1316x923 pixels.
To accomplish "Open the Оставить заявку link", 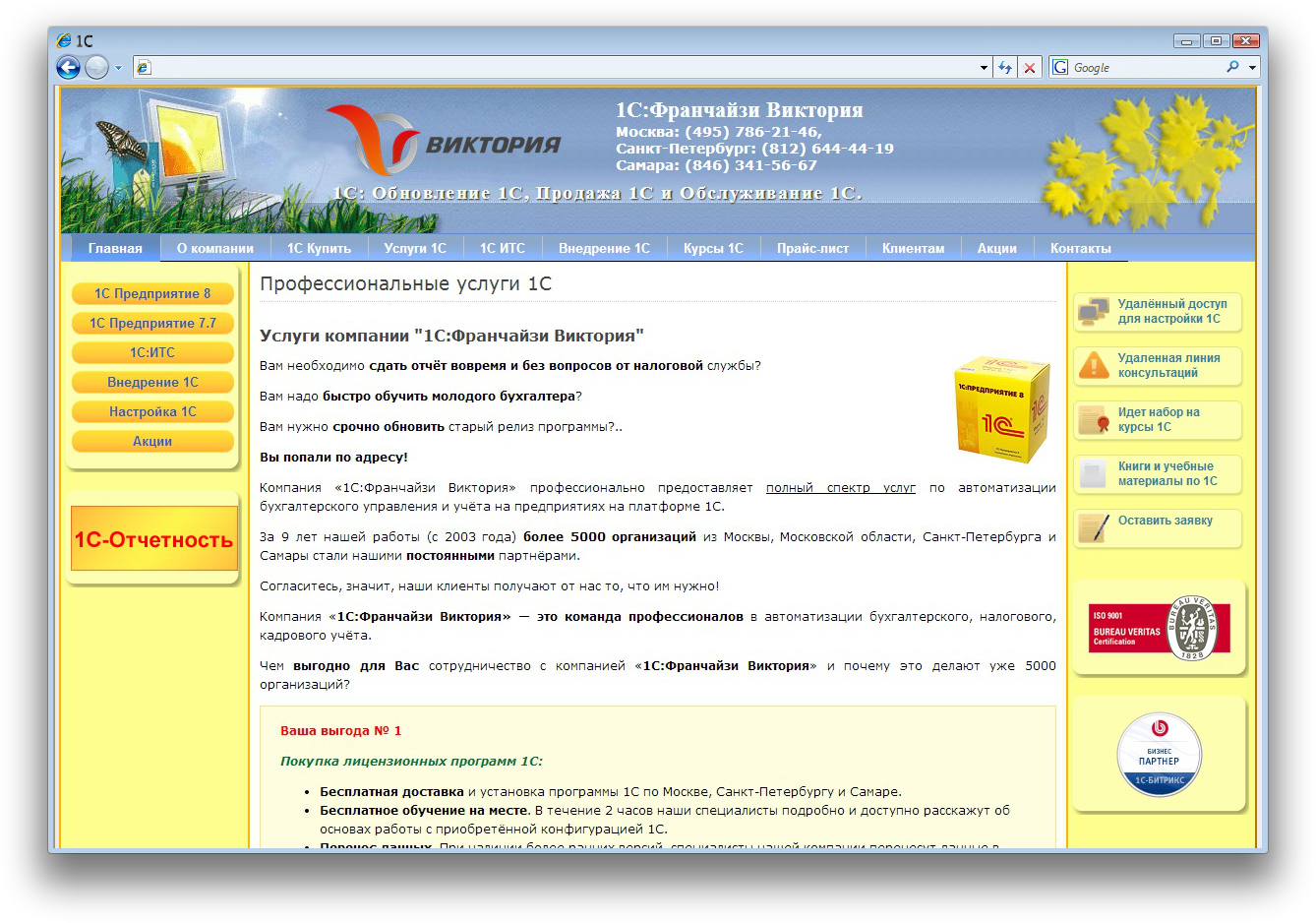I will (x=1166, y=521).
